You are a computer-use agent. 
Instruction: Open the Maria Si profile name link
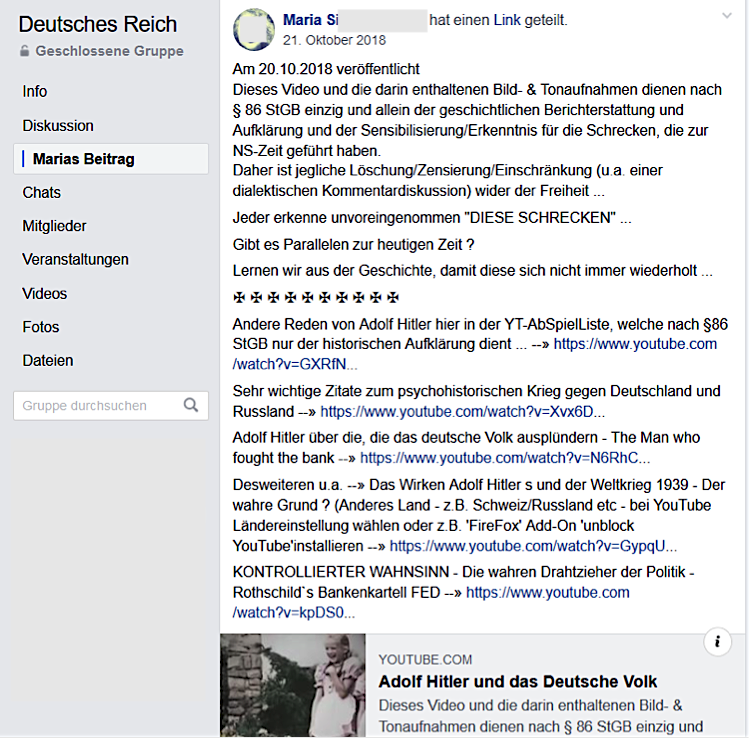[310, 20]
